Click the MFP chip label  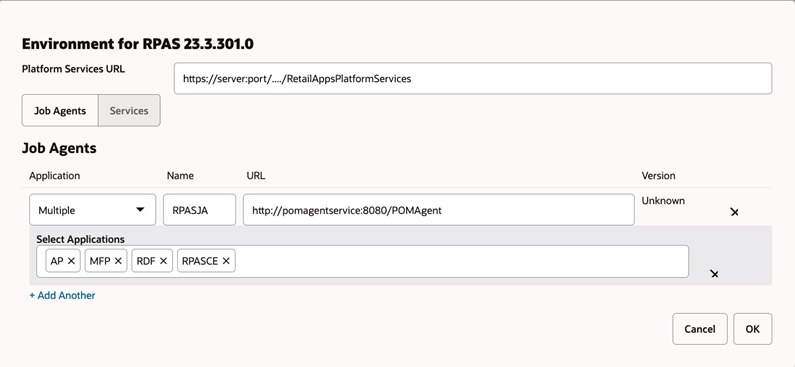[x=100, y=261]
